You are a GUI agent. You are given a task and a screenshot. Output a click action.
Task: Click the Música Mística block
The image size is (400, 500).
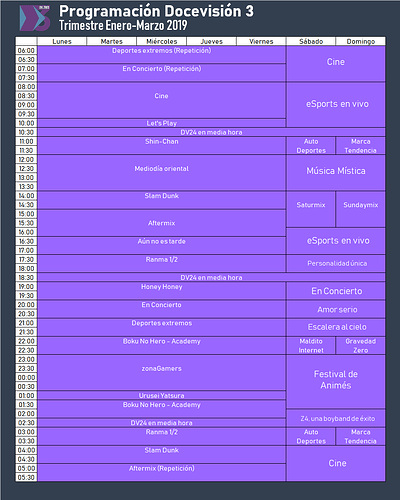pyautogui.click(x=336, y=173)
